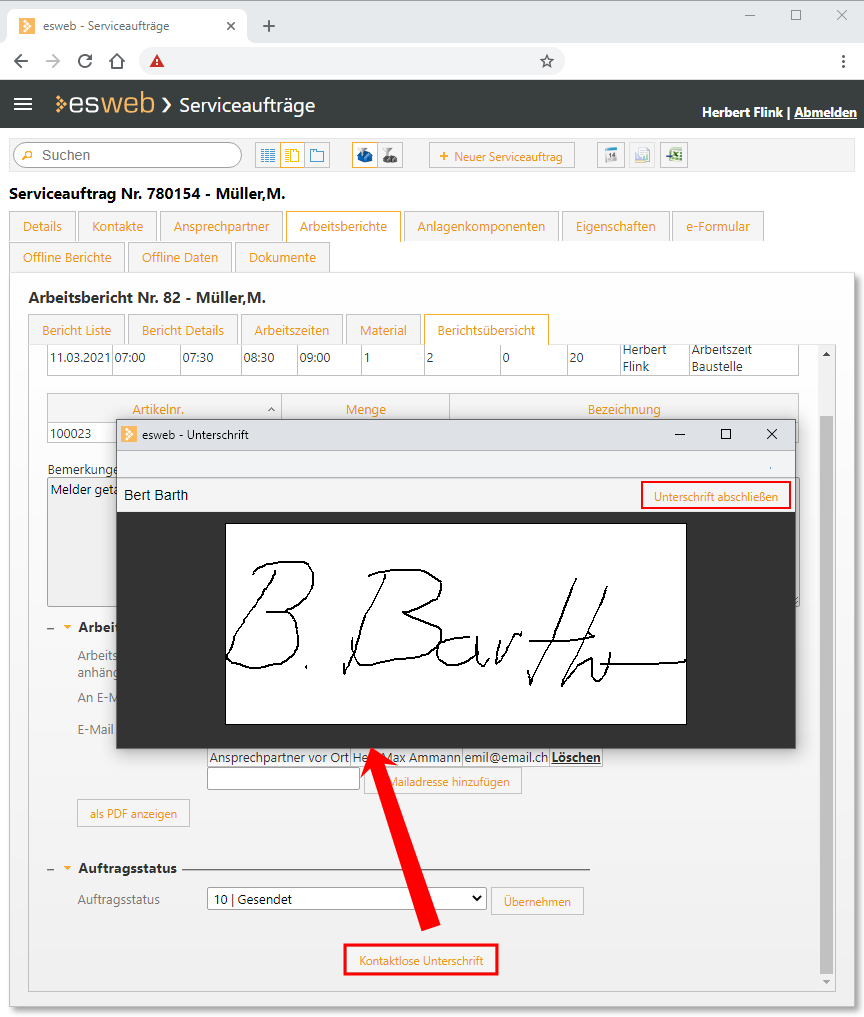Switch to Material subtab
The image size is (864, 1017).
[383, 330]
